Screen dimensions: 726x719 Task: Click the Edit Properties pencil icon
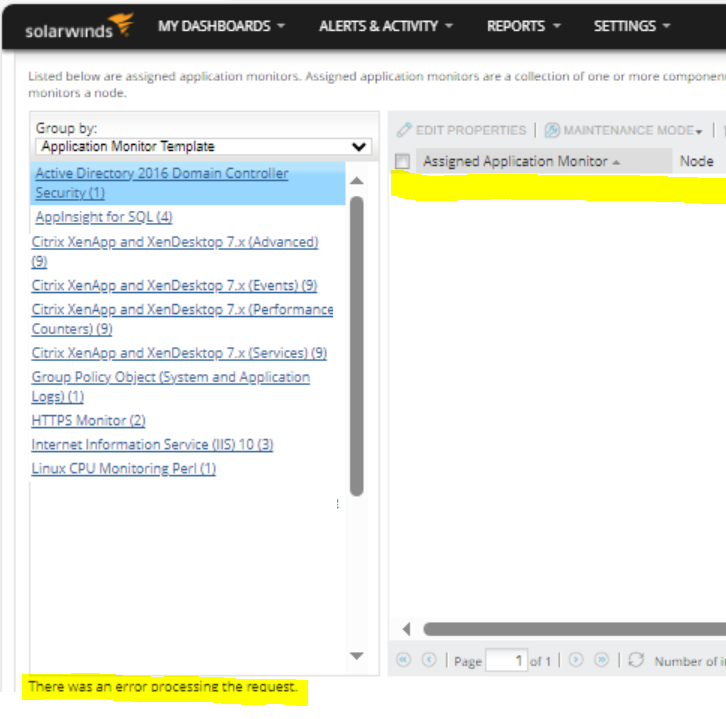click(404, 130)
